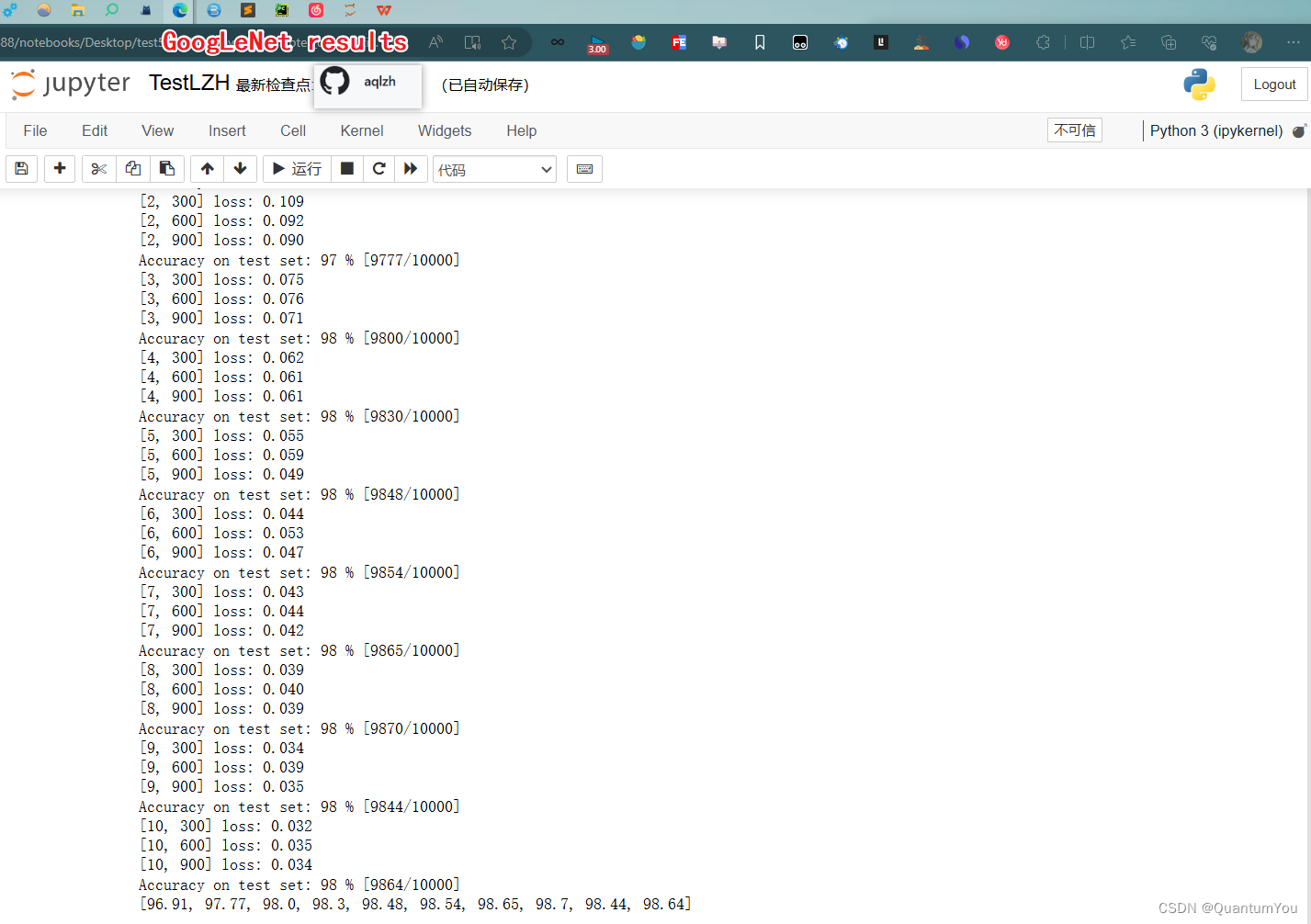Move selected cell up with the arrow icon

point(208,169)
